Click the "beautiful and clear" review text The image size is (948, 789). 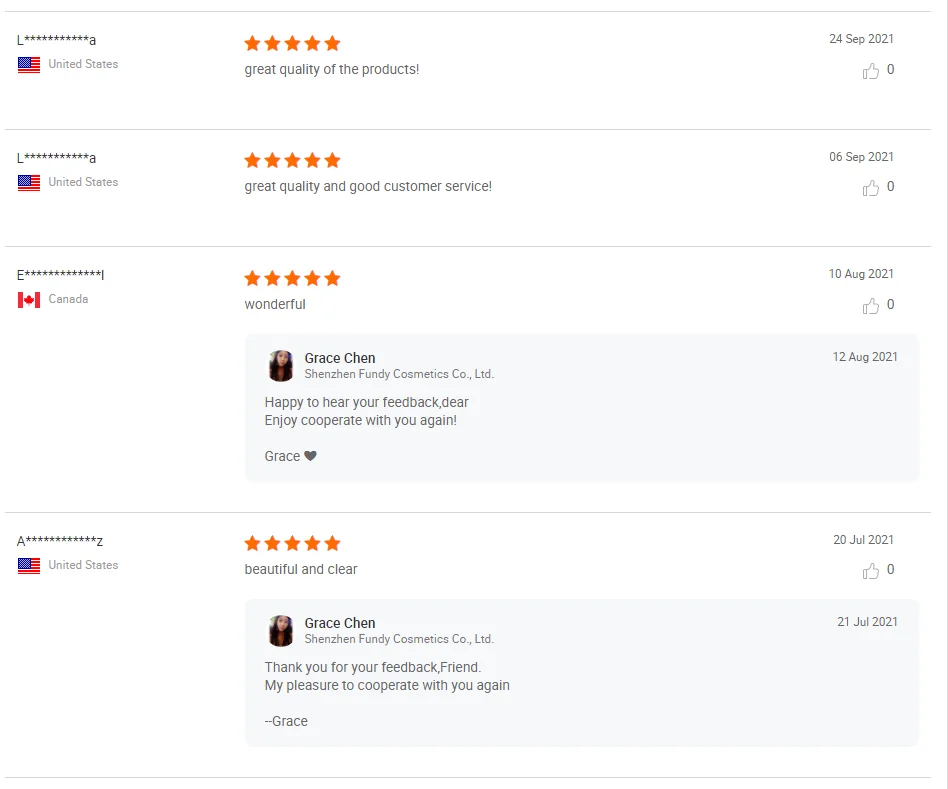click(301, 569)
